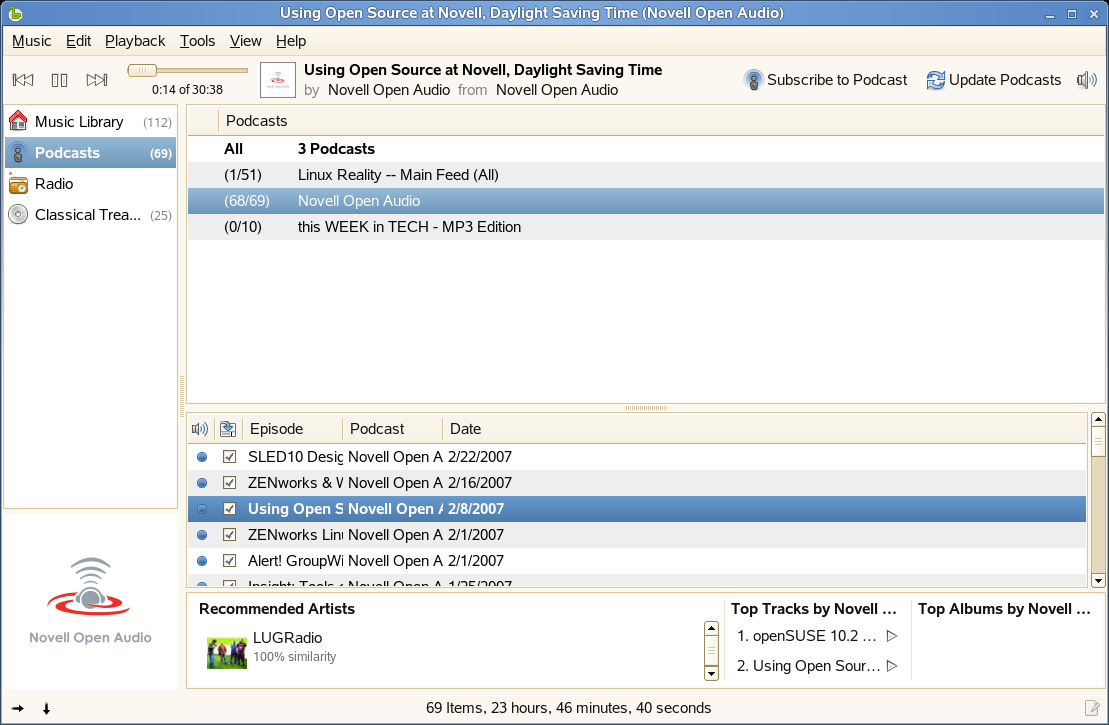Image resolution: width=1109 pixels, height=725 pixels.
Task: Select Alert! GroupWi episode row
Action: [637, 561]
